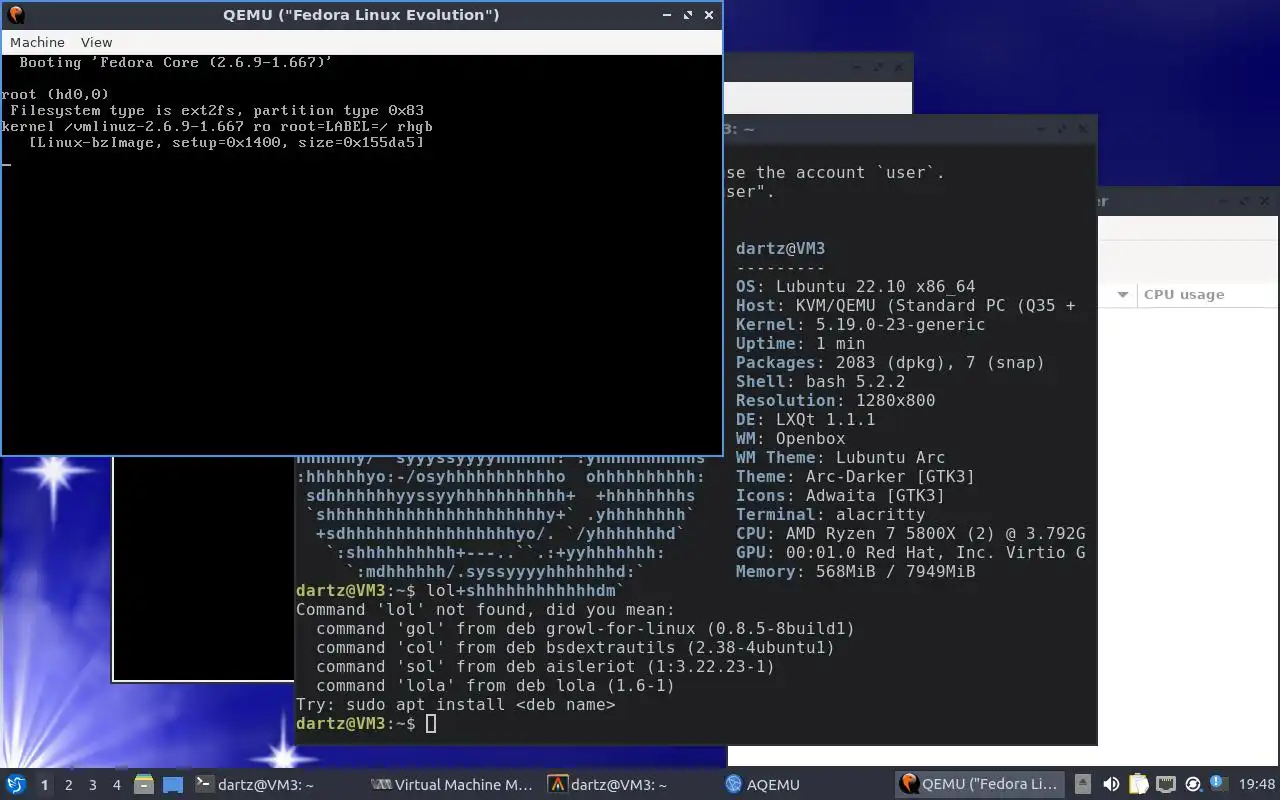Open the network connection tray icon
The width and height of the screenshot is (1280, 800).
tap(1166, 785)
